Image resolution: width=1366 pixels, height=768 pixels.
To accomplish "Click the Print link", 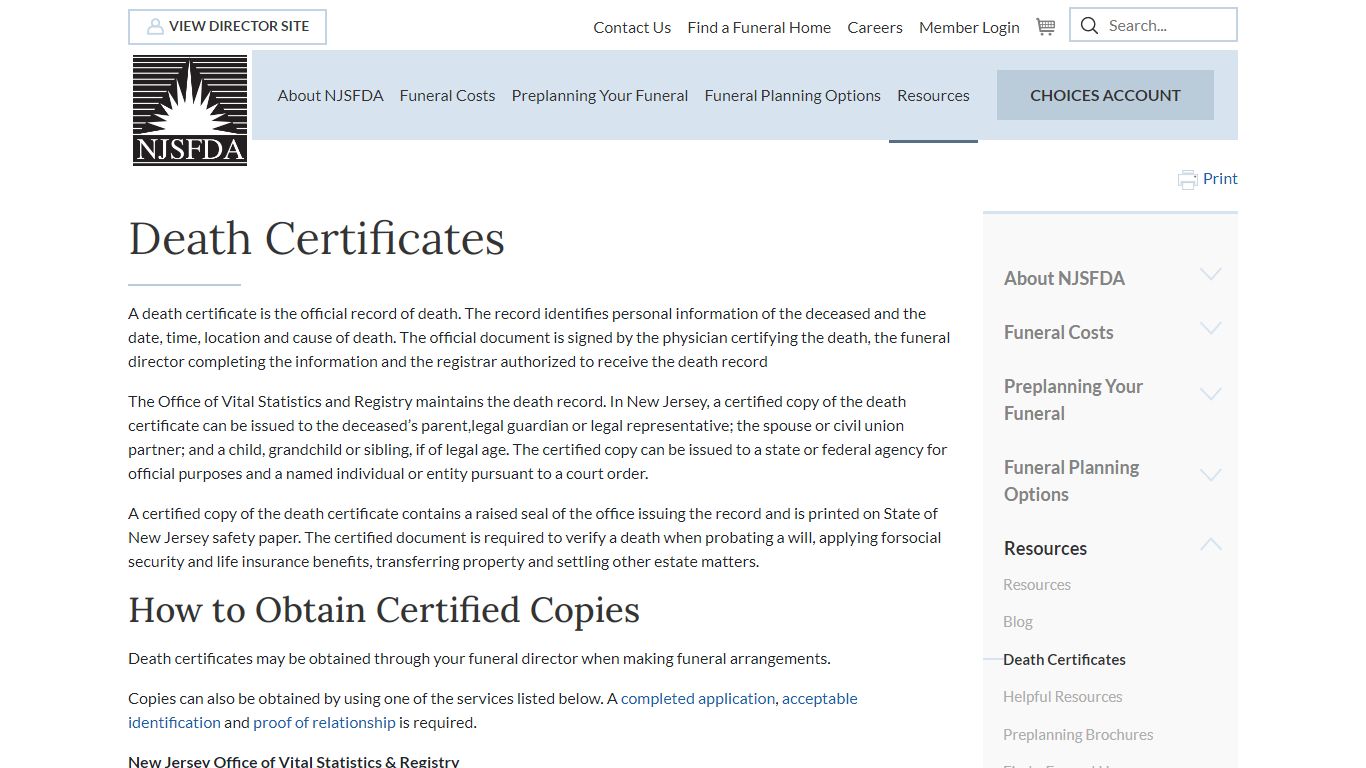I will [1220, 178].
